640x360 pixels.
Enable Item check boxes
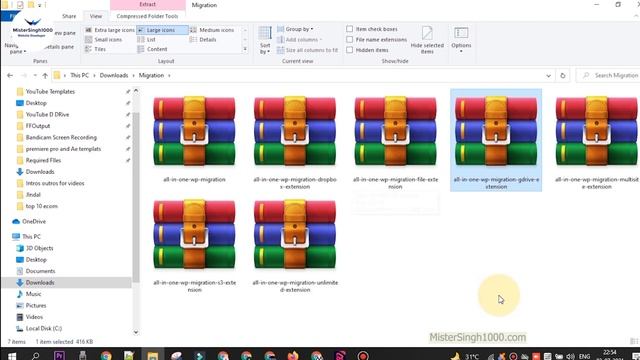[349, 29]
